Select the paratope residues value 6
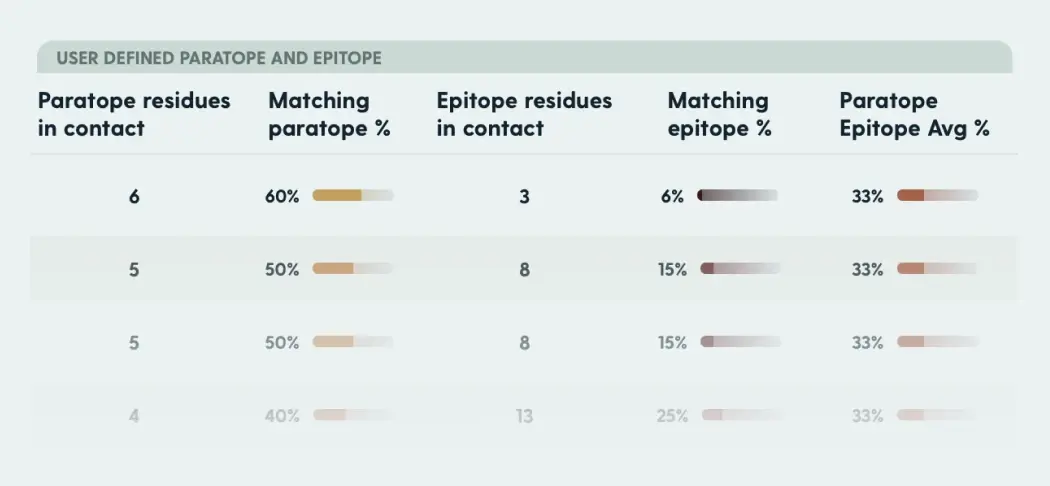Screen dimensions: 1050x486 tap(134, 197)
